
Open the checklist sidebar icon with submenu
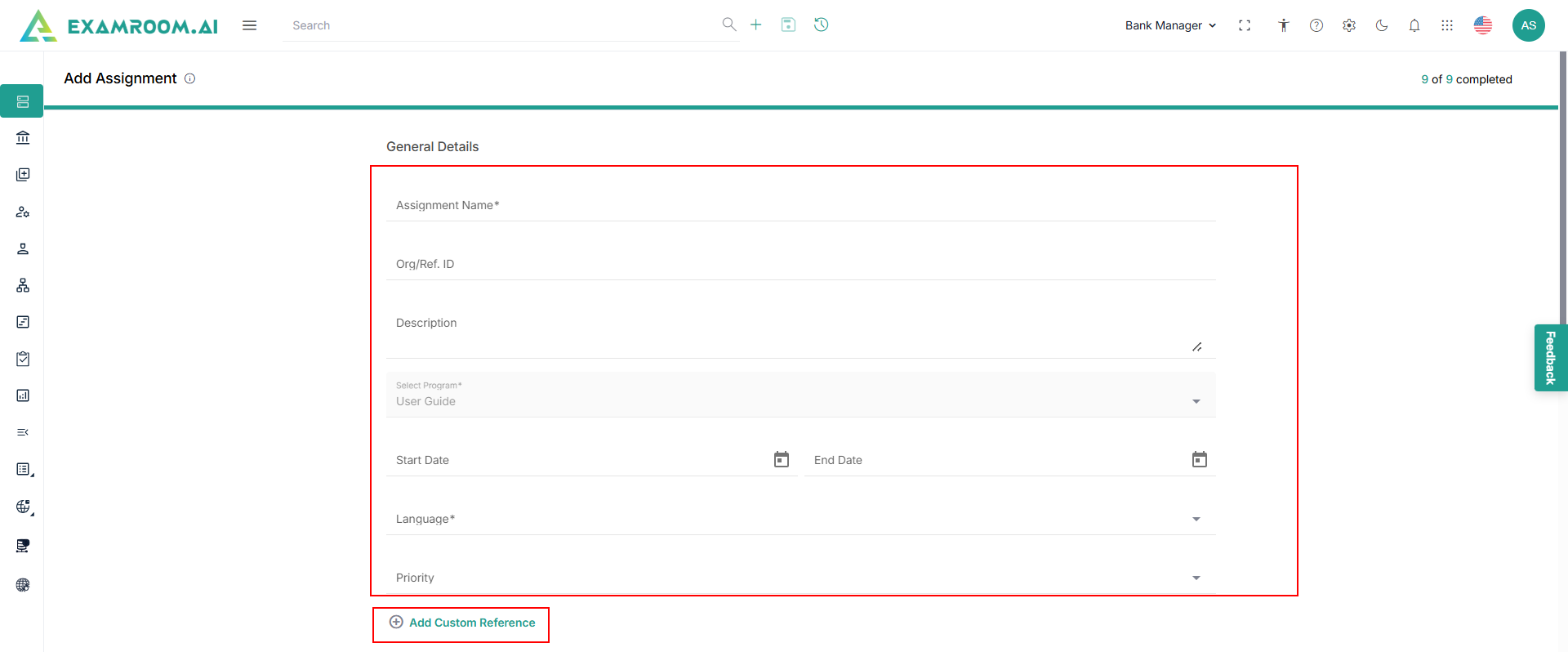coord(24,469)
